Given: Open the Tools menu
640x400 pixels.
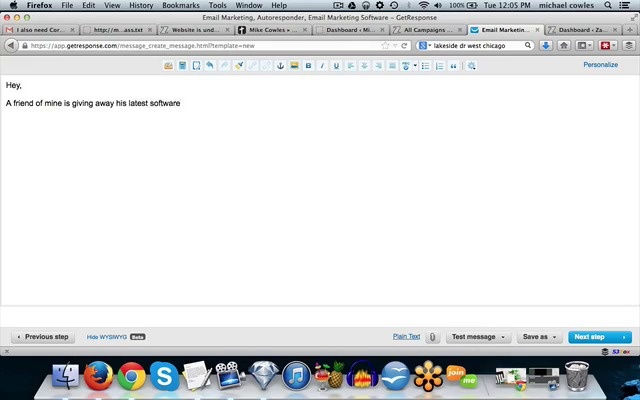Looking at the screenshot, I should [218, 5].
